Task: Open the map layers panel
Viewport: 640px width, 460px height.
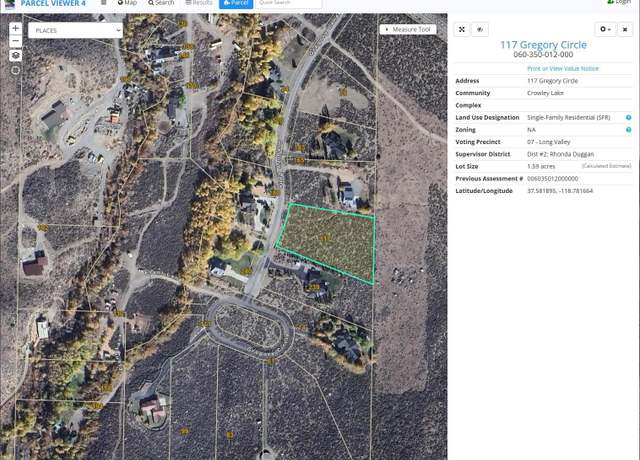Action: tap(16, 55)
